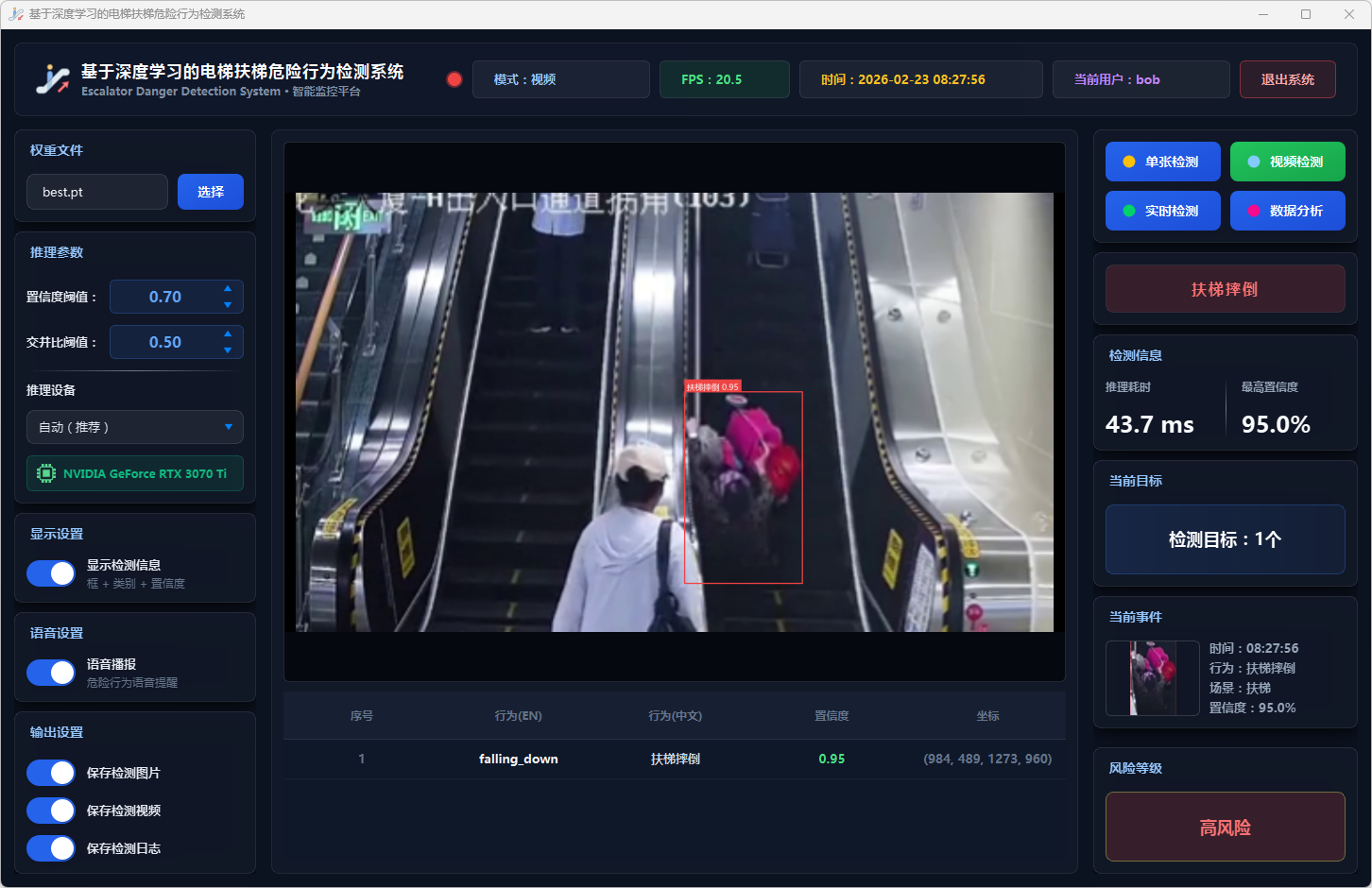The width and height of the screenshot is (1372, 888).
Task: Open the 推理设备 device dropdown
Action: click(135, 427)
